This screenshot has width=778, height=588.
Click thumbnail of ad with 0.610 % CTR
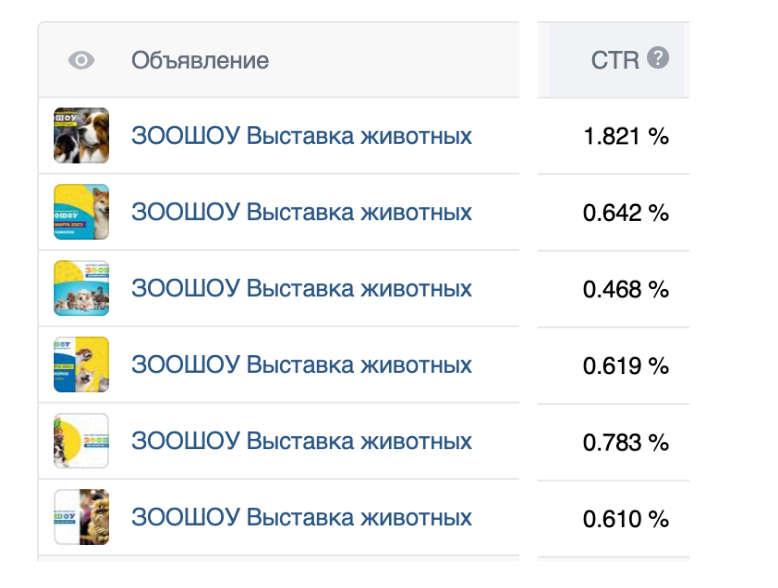click(x=81, y=517)
